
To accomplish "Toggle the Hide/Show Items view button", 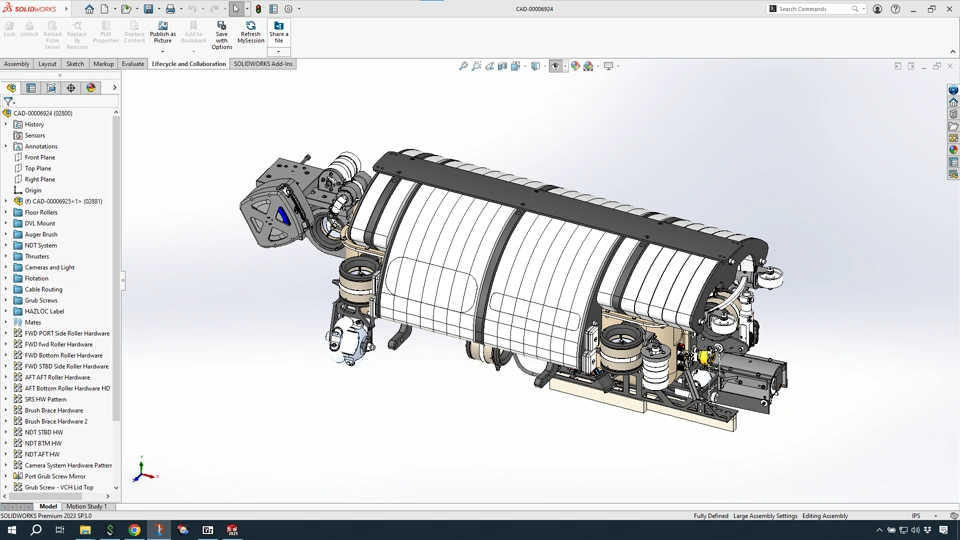I will [555, 66].
